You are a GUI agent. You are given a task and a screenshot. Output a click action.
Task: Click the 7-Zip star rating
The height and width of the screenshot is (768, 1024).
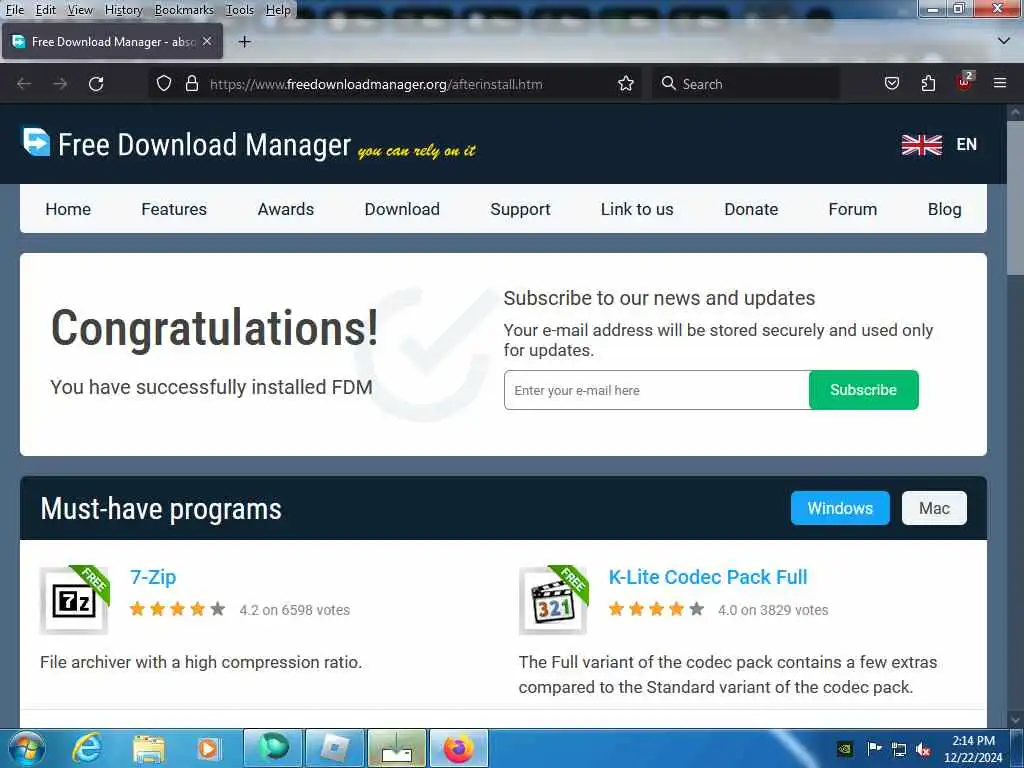coord(177,609)
